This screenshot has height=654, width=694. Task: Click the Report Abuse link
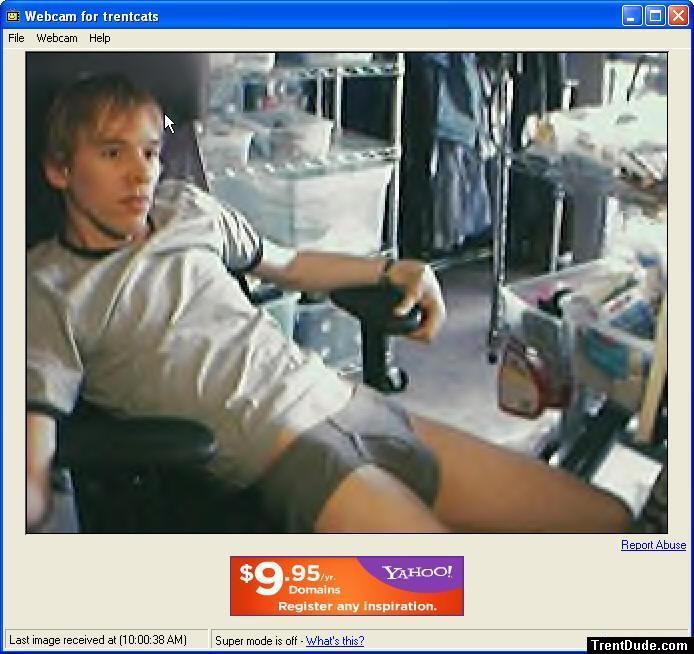[653, 545]
